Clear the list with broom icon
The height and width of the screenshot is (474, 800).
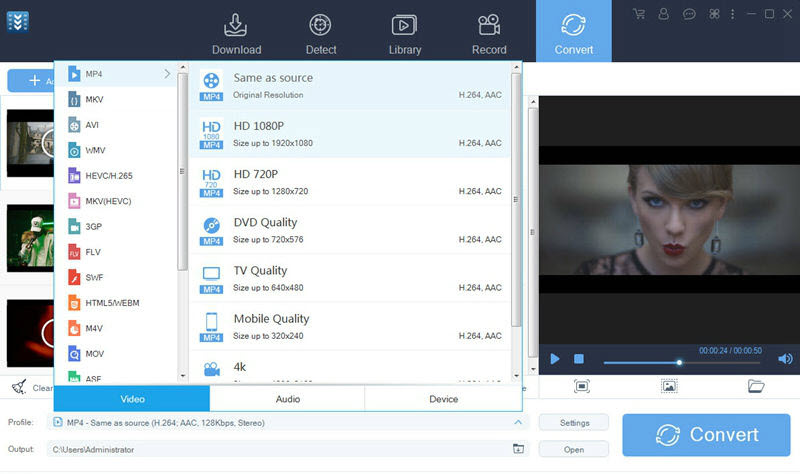click(x=19, y=387)
